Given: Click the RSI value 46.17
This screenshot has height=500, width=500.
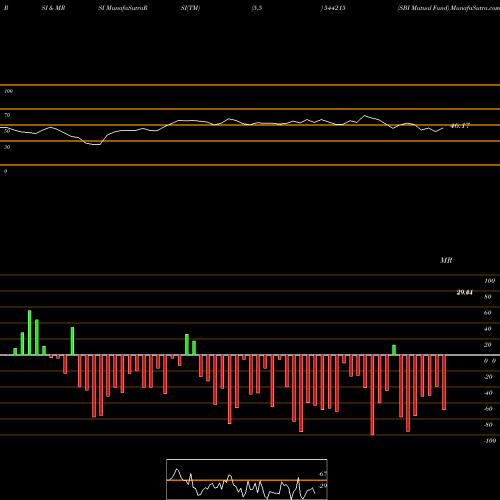Looking at the screenshot, I should tap(460, 126).
